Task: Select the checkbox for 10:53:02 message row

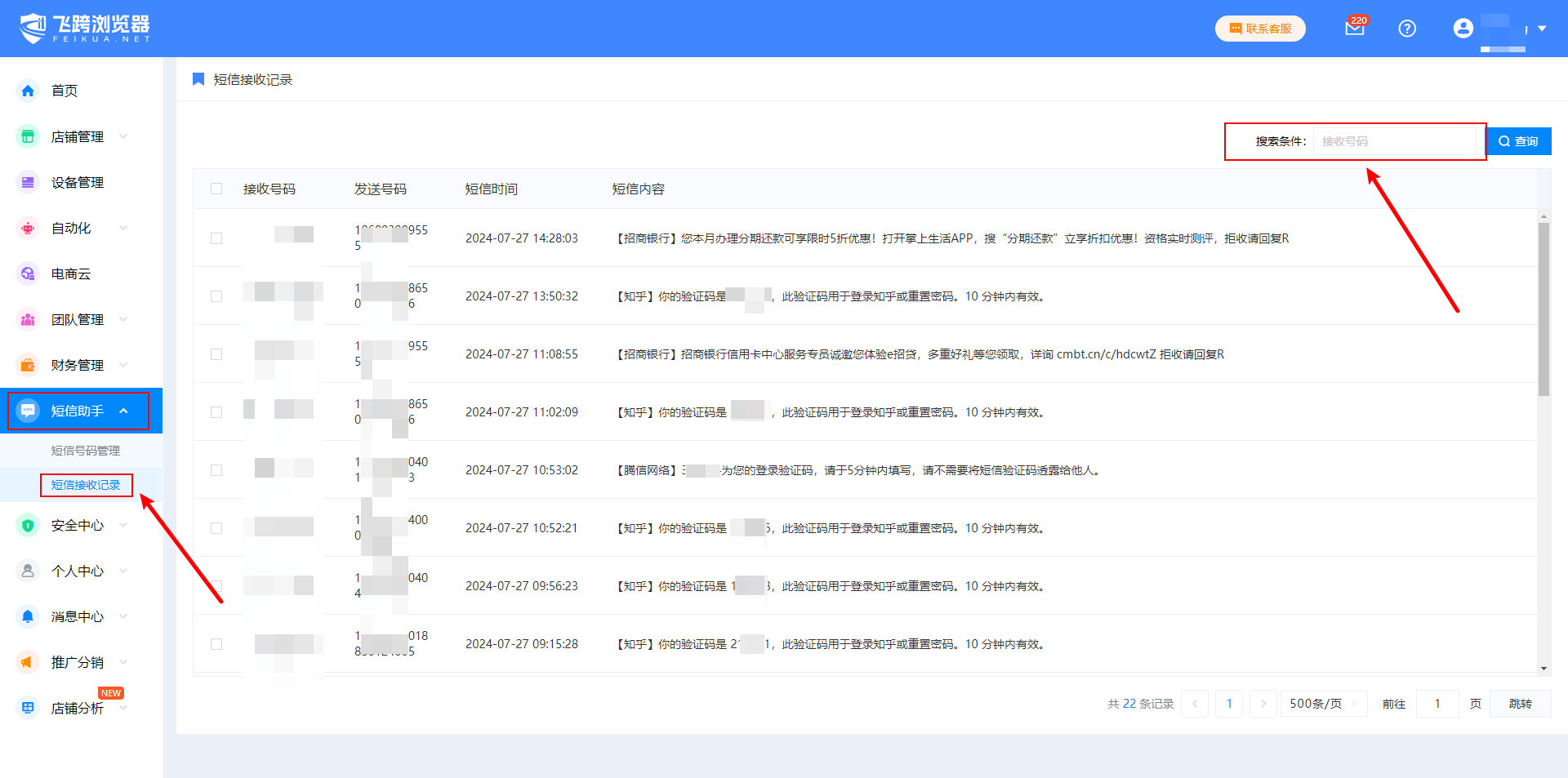Action: 216,470
